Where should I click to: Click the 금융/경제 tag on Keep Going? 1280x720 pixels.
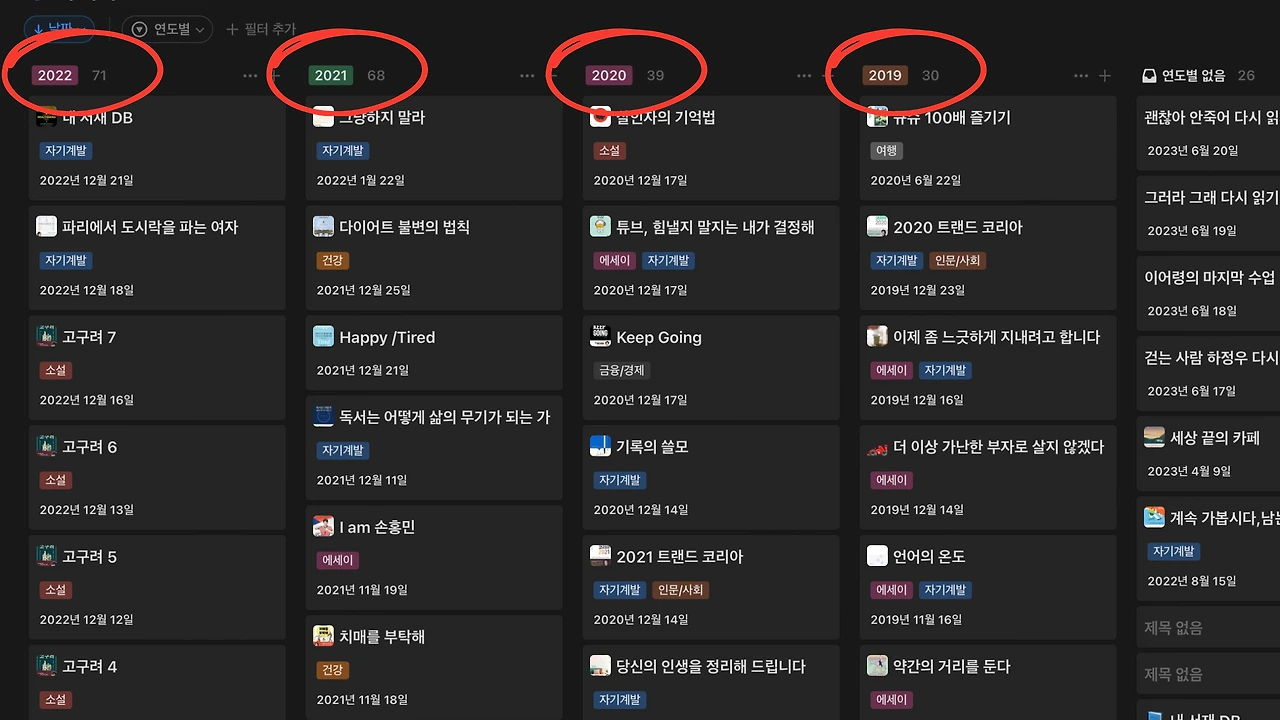[621, 370]
